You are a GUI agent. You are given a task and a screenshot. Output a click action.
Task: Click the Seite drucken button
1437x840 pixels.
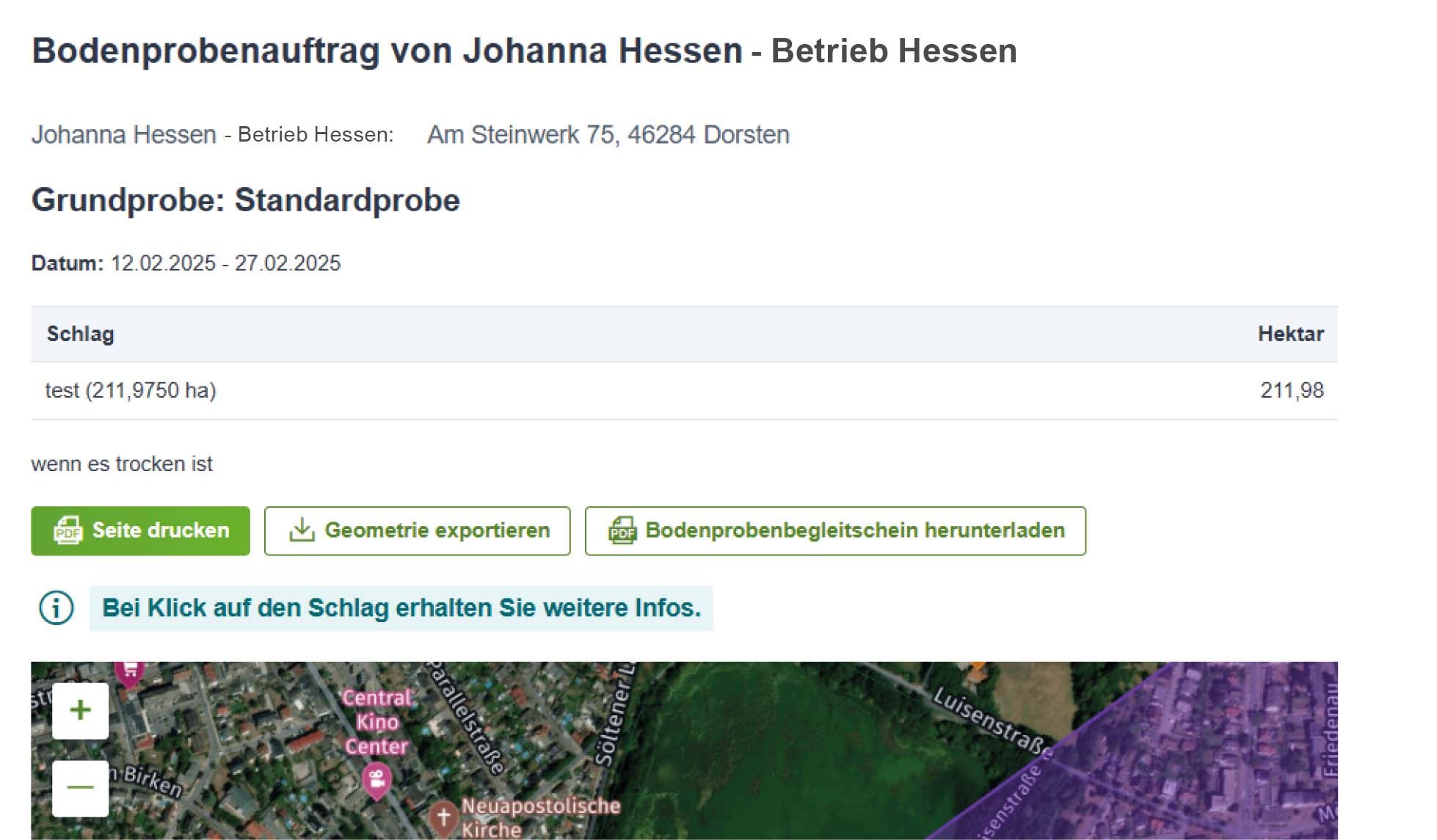(x=140, y=530)
